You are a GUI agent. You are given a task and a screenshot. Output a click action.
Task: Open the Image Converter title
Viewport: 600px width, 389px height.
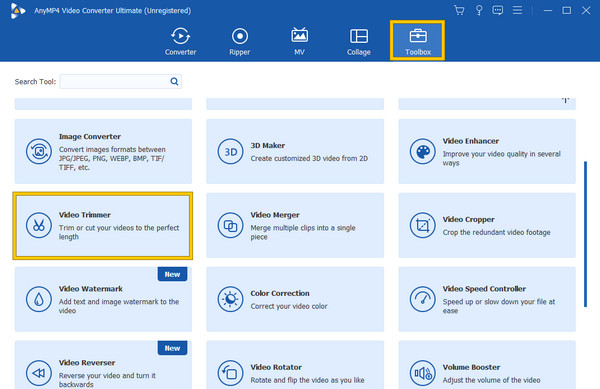tap(90, 137)
